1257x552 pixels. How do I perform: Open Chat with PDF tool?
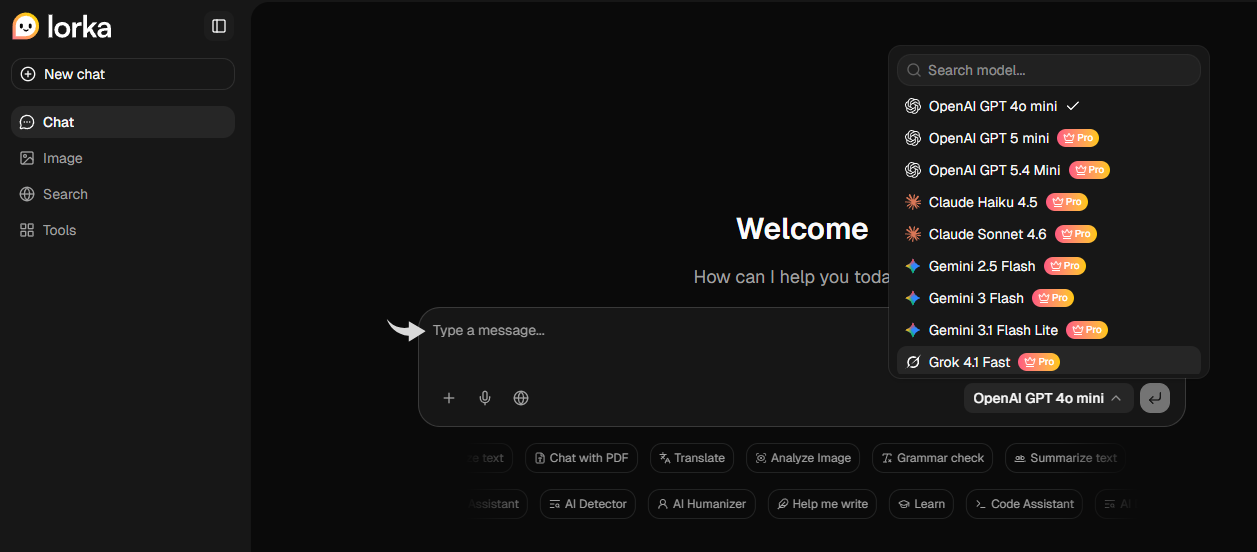tap(581, 458)
